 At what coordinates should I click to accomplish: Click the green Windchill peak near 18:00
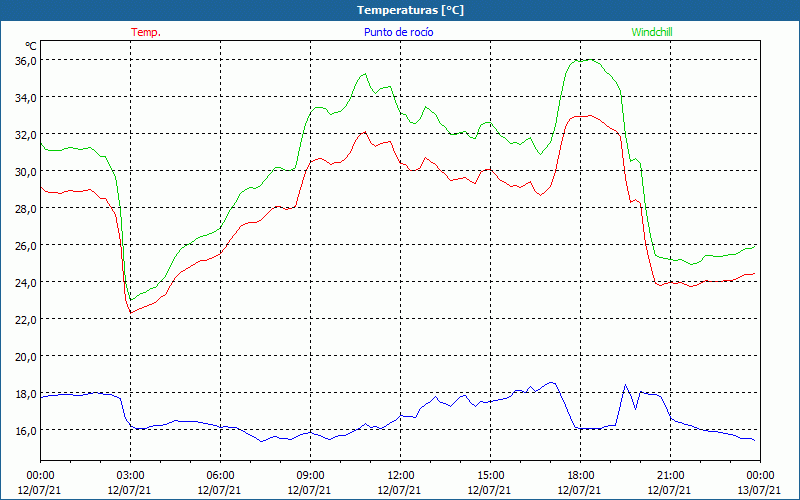590,60
